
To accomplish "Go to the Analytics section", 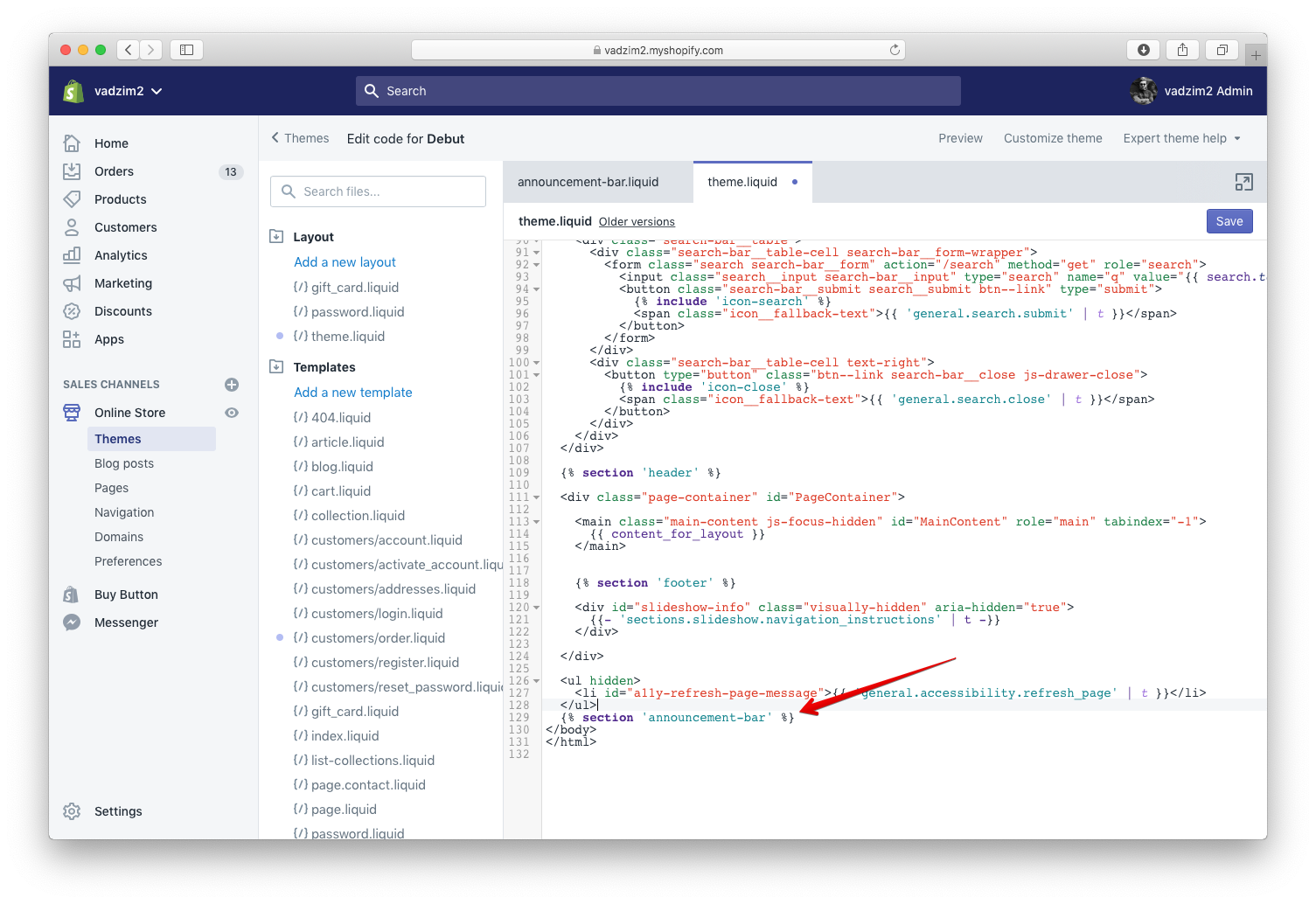I will [x=121, y=255].
